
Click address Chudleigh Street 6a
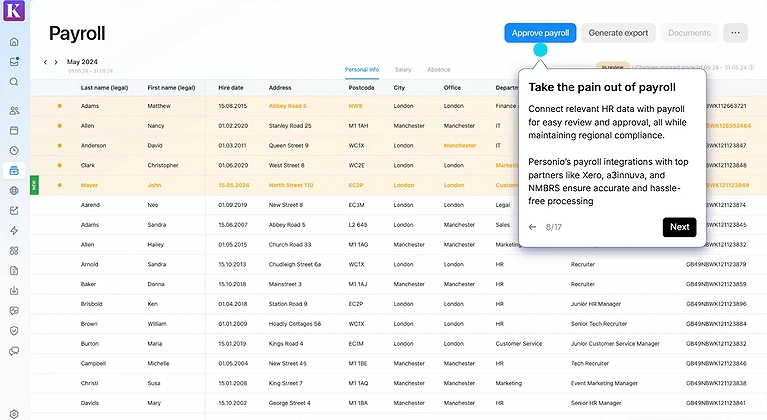click(294, 265)
